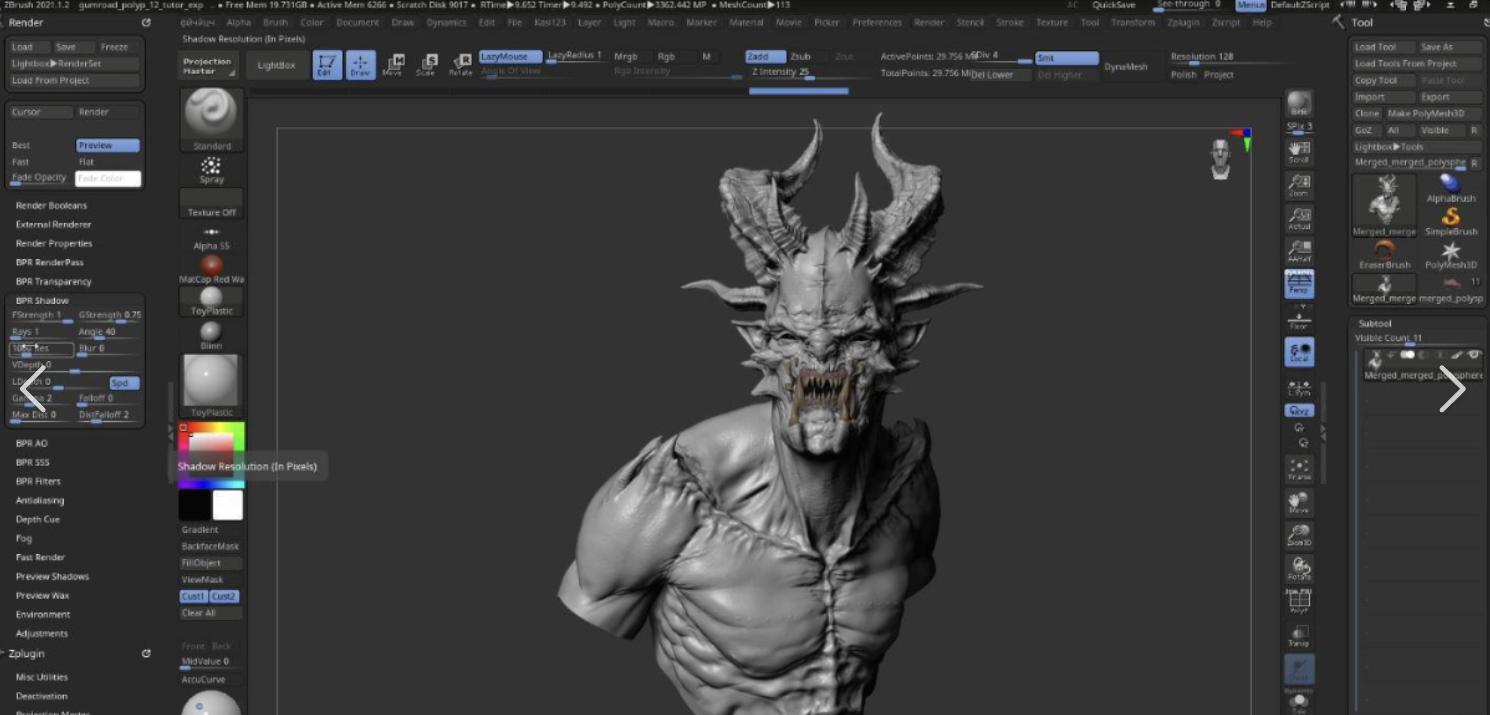Image resolution: width=1490 pixels, height=715 pixels.
Task: Activate the Scale tool icon
Action: coord(427,65)
